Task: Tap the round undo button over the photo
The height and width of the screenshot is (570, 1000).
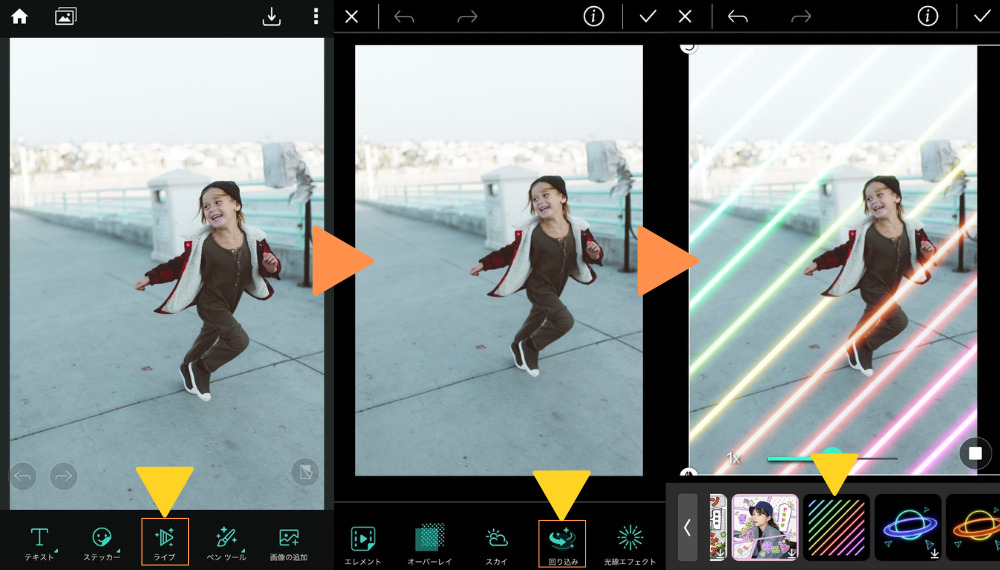Action: click(x=23, y=476)
